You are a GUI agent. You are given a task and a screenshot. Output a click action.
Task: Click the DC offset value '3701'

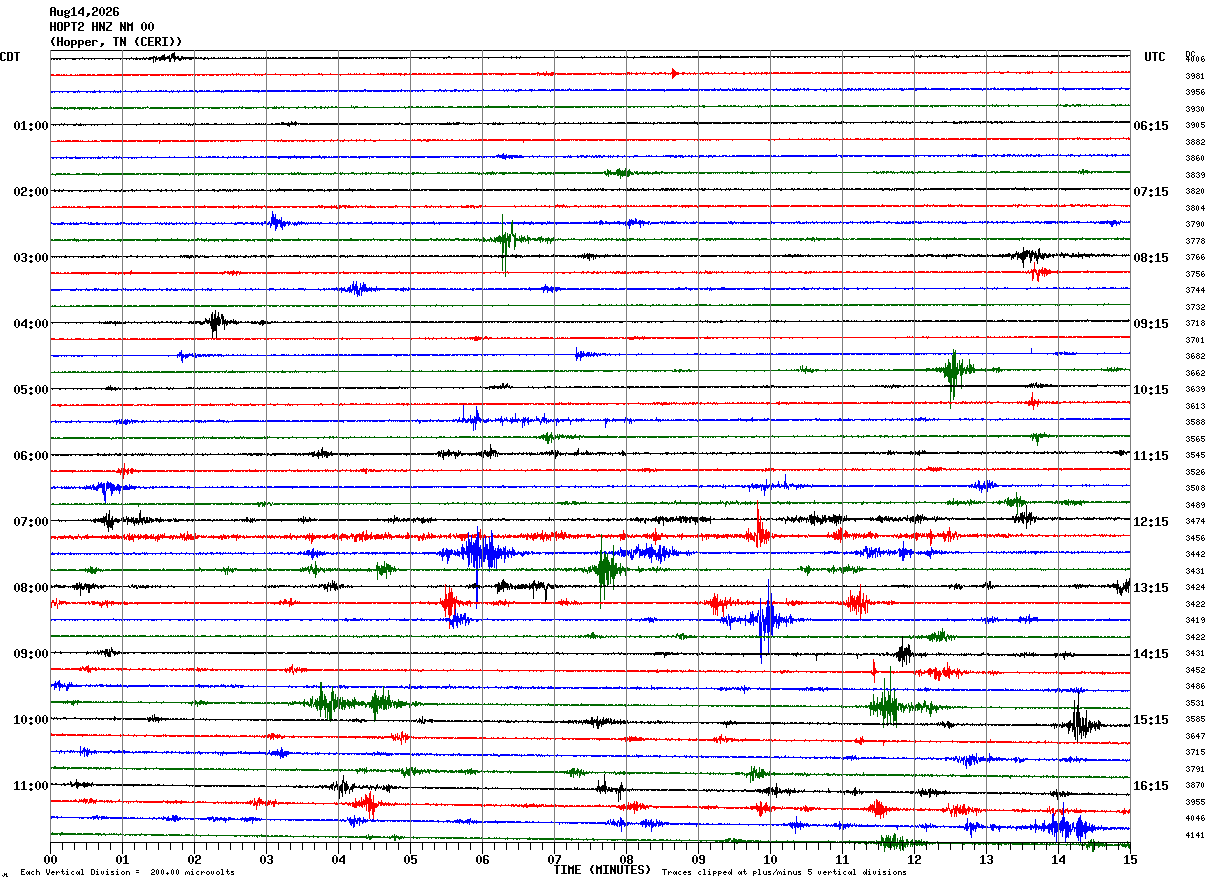[x=1195, y=340]
